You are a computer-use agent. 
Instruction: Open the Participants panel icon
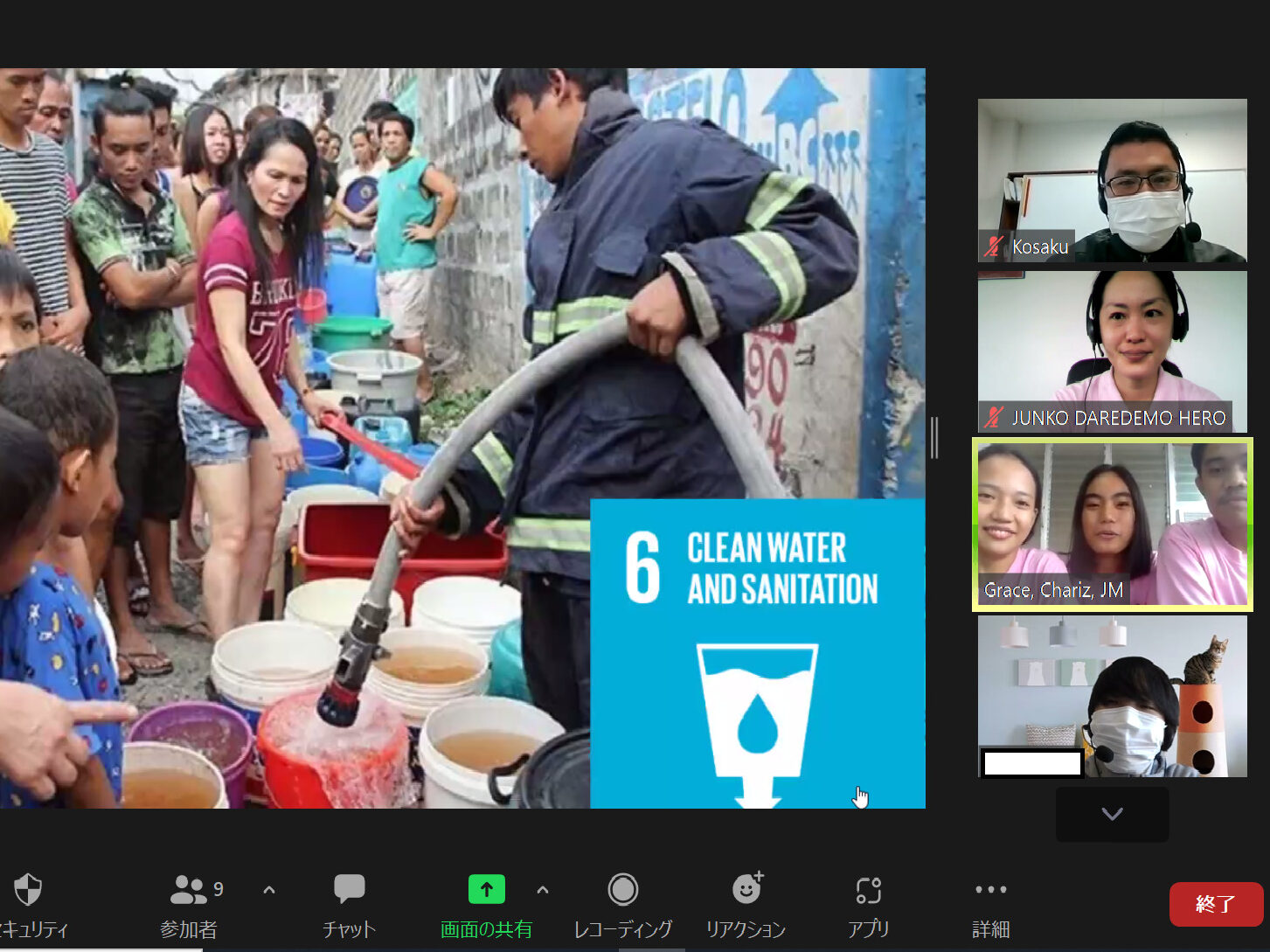click(188, 890)
